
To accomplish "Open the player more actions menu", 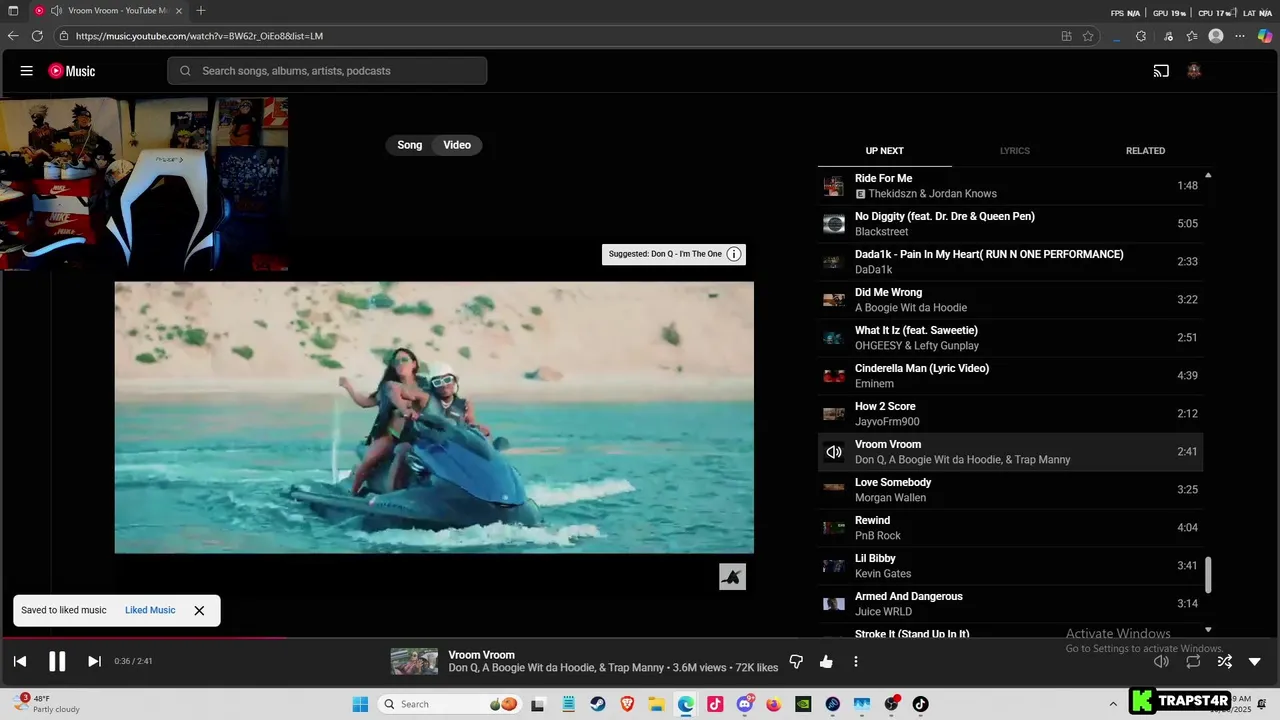I will coord(855,661).
